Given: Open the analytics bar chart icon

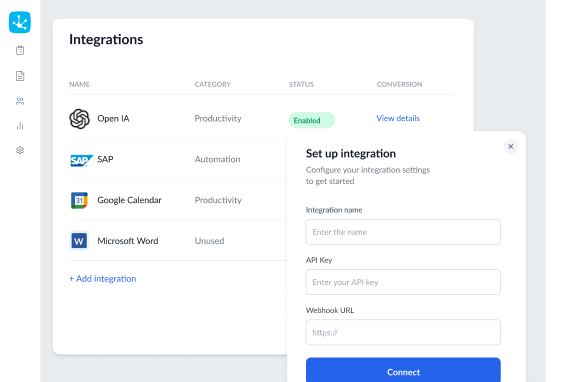Looking at the screenshot, I should click(20, 126).
